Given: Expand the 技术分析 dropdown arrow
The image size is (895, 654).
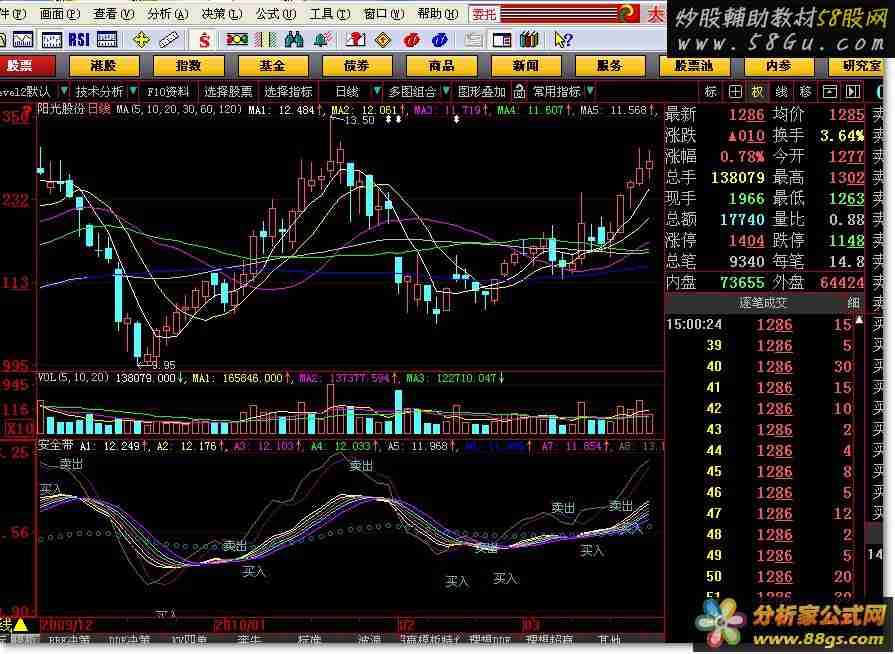Looking at the screenshot, I should coord(133,91).
